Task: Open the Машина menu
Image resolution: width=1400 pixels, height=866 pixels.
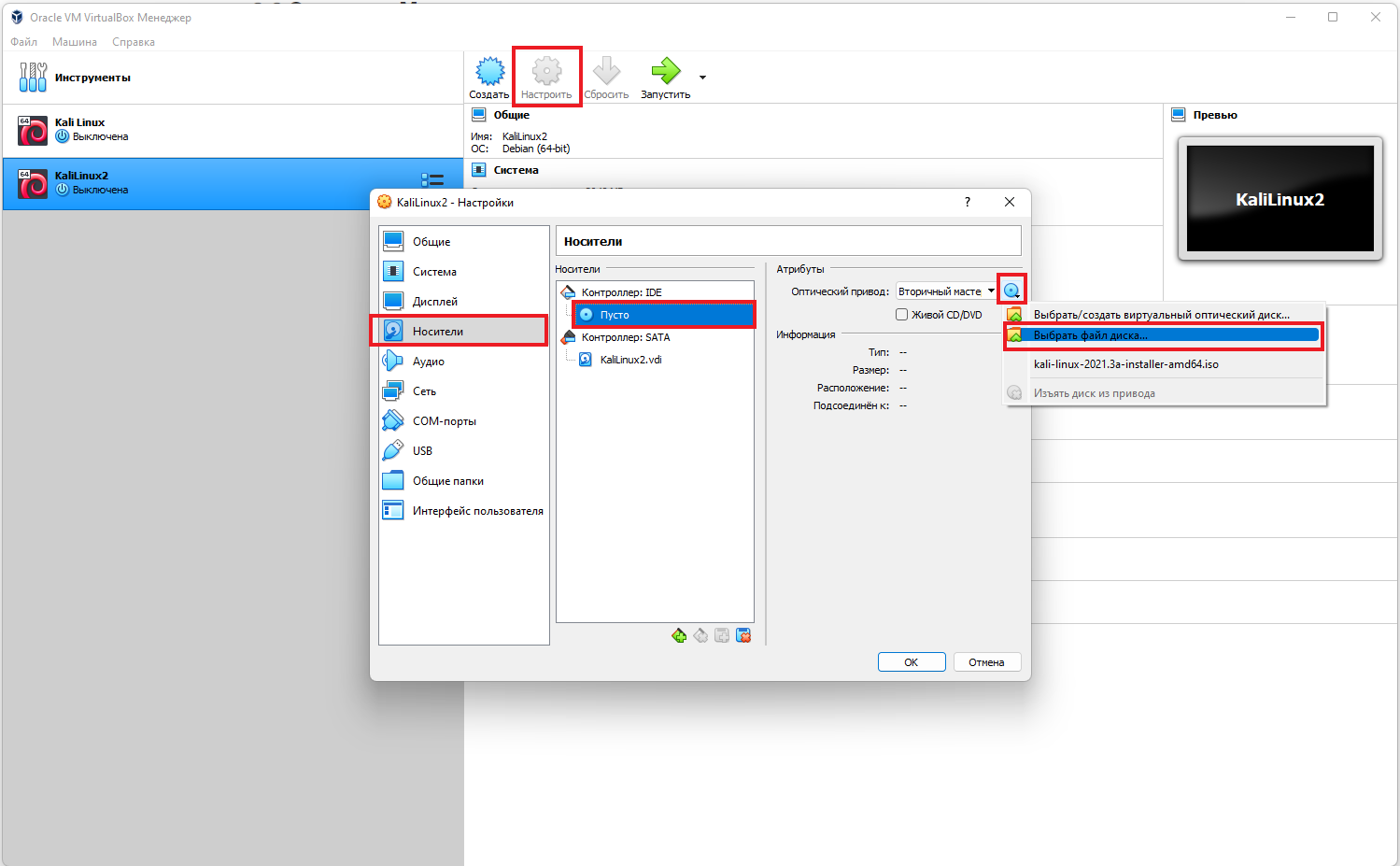Action: pos(75,42)
